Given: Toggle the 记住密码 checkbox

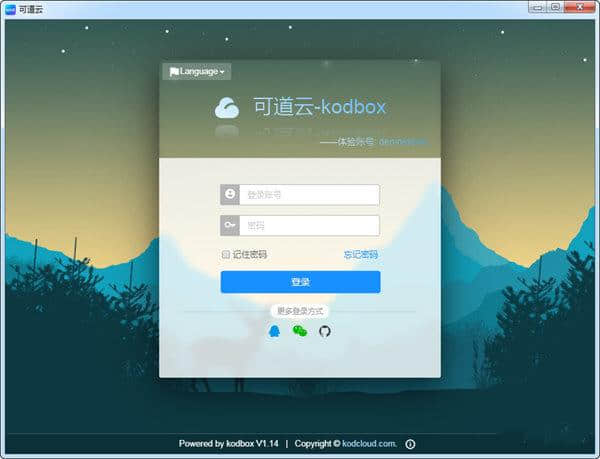Looking at the screenshot, I should [226, 254].
